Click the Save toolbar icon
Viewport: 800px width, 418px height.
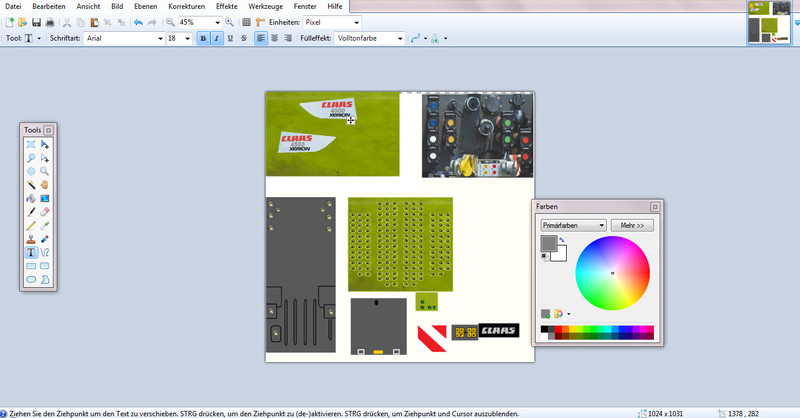point(36,22)
